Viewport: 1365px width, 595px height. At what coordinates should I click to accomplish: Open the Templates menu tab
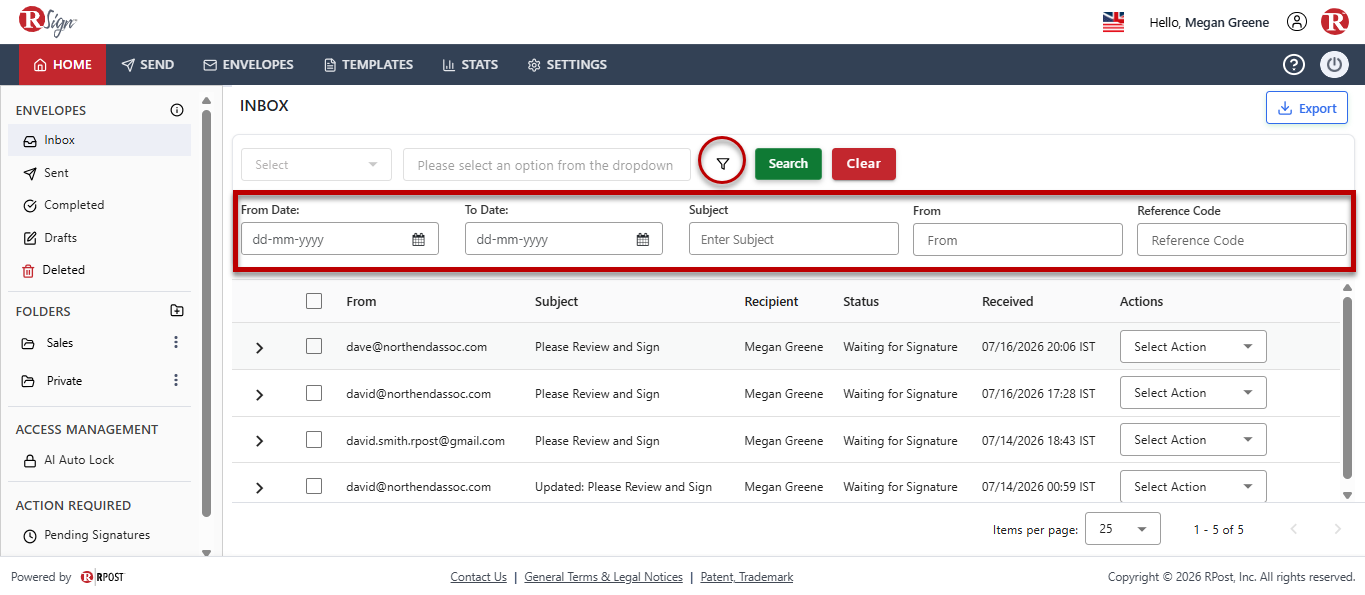(368, 64)
